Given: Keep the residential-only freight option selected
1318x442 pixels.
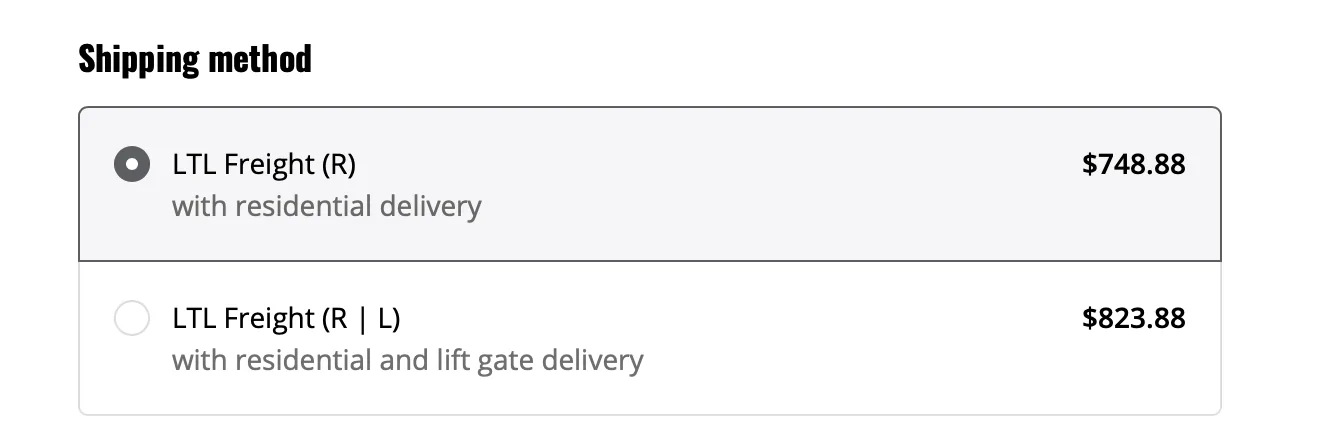Looking at the screenshot, I should click(x=132, y=164).
